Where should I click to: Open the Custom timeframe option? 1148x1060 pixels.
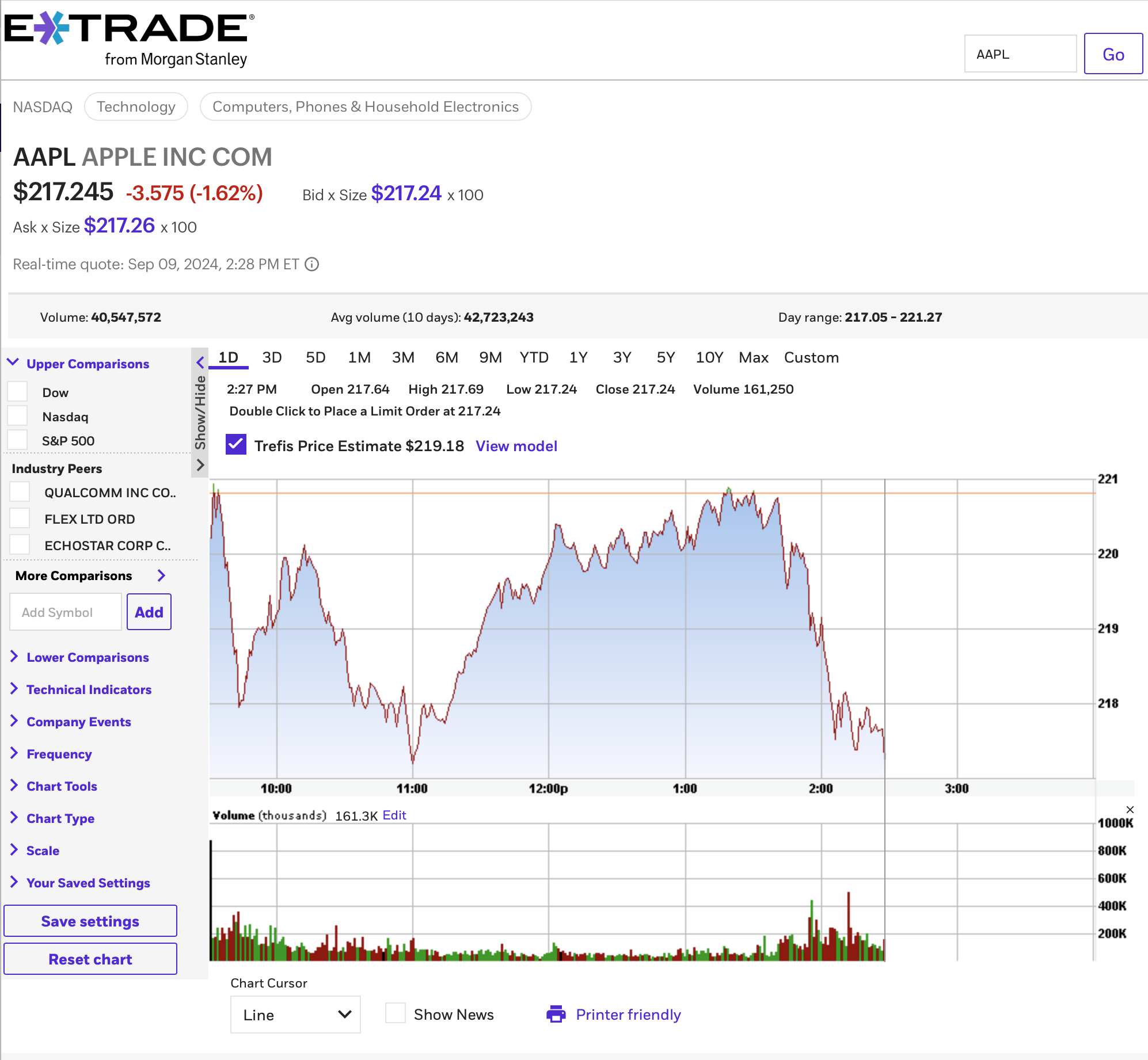811,357
